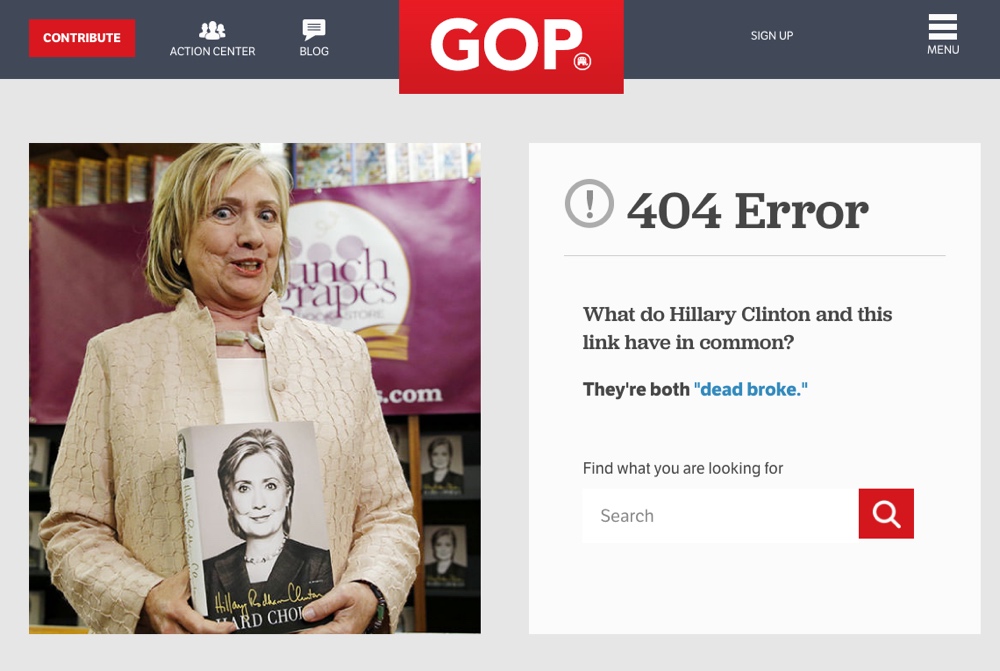1000x671 pixels.
Task: Click the Hillary Clinton photo
Action: tap(254, 388)
